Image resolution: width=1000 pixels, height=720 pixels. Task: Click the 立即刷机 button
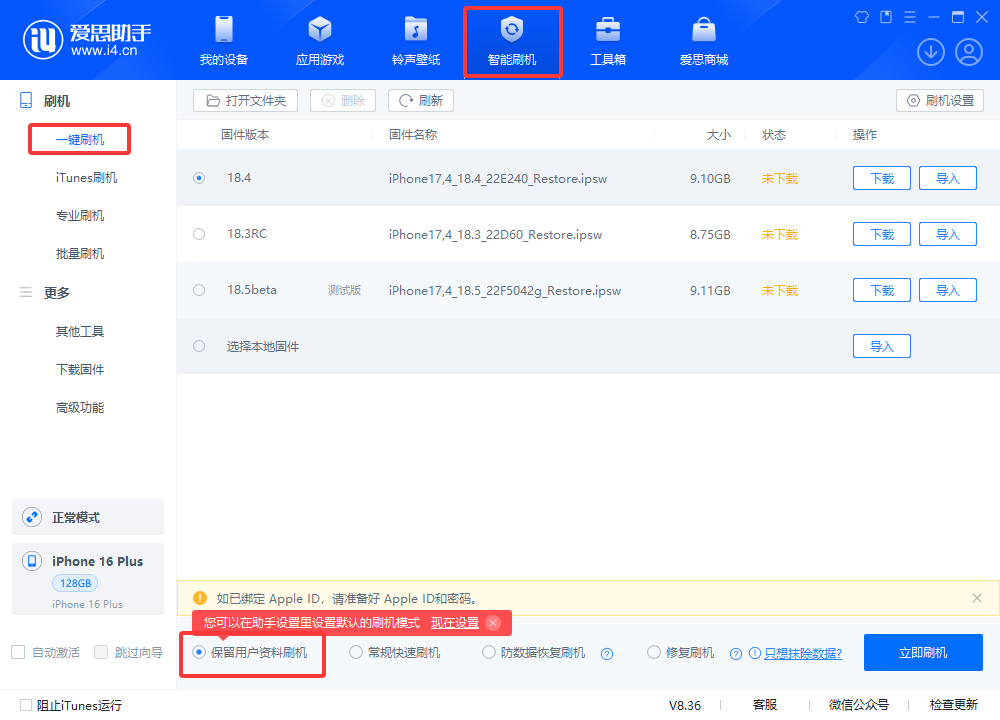[923, 651]
